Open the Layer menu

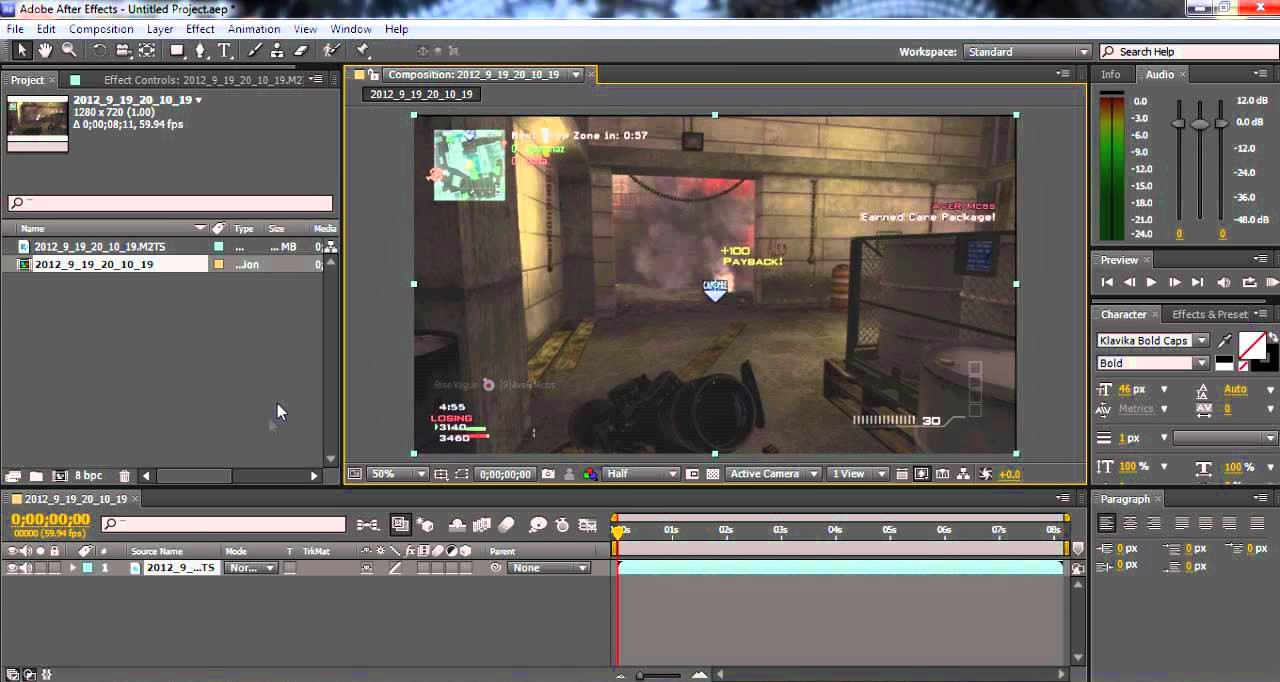(160, 29)
